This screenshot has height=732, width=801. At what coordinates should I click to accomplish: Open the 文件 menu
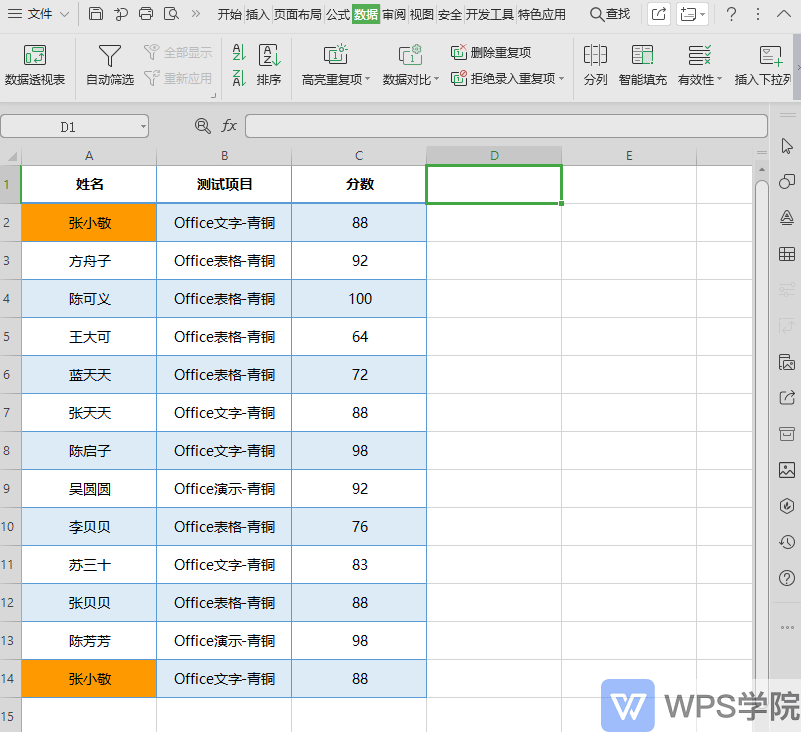click(40, 14)
